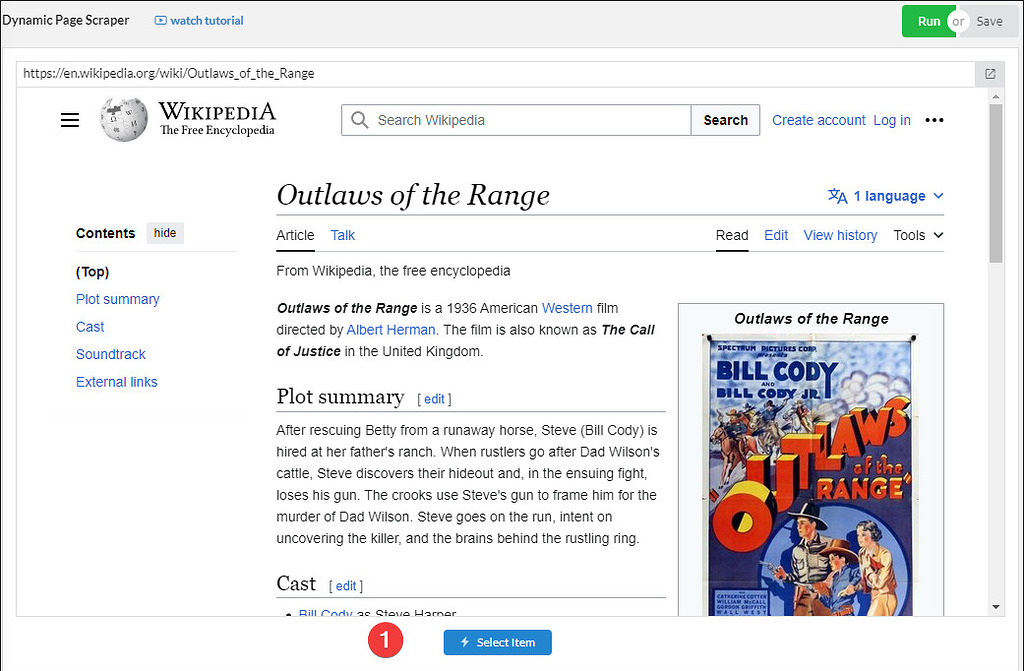1024x671 pixels.
Task: Open the Wikipedia hamburger menu
Action: point(69,119)
